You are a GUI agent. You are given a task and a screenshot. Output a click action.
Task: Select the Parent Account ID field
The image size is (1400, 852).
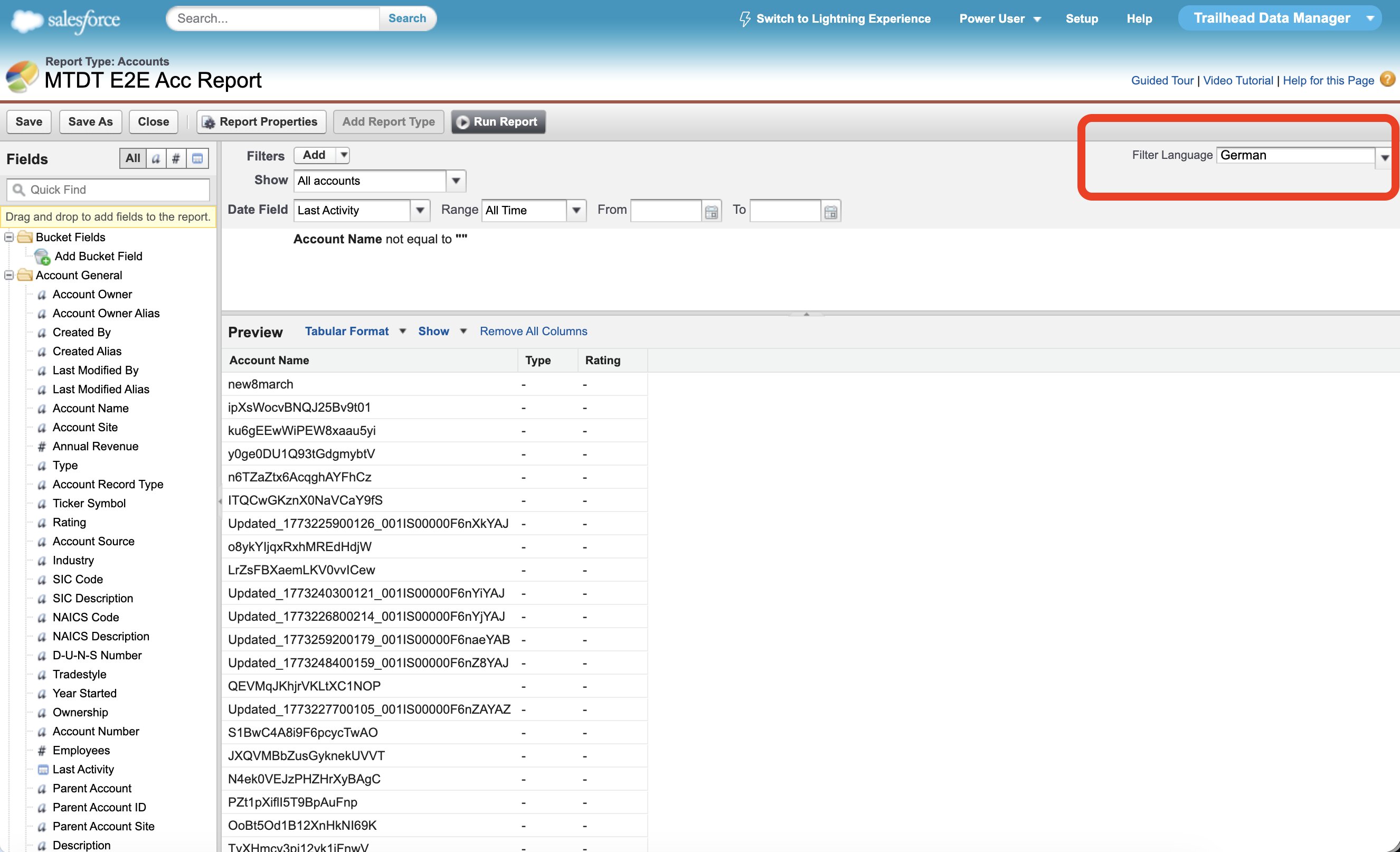pos(99,808)
